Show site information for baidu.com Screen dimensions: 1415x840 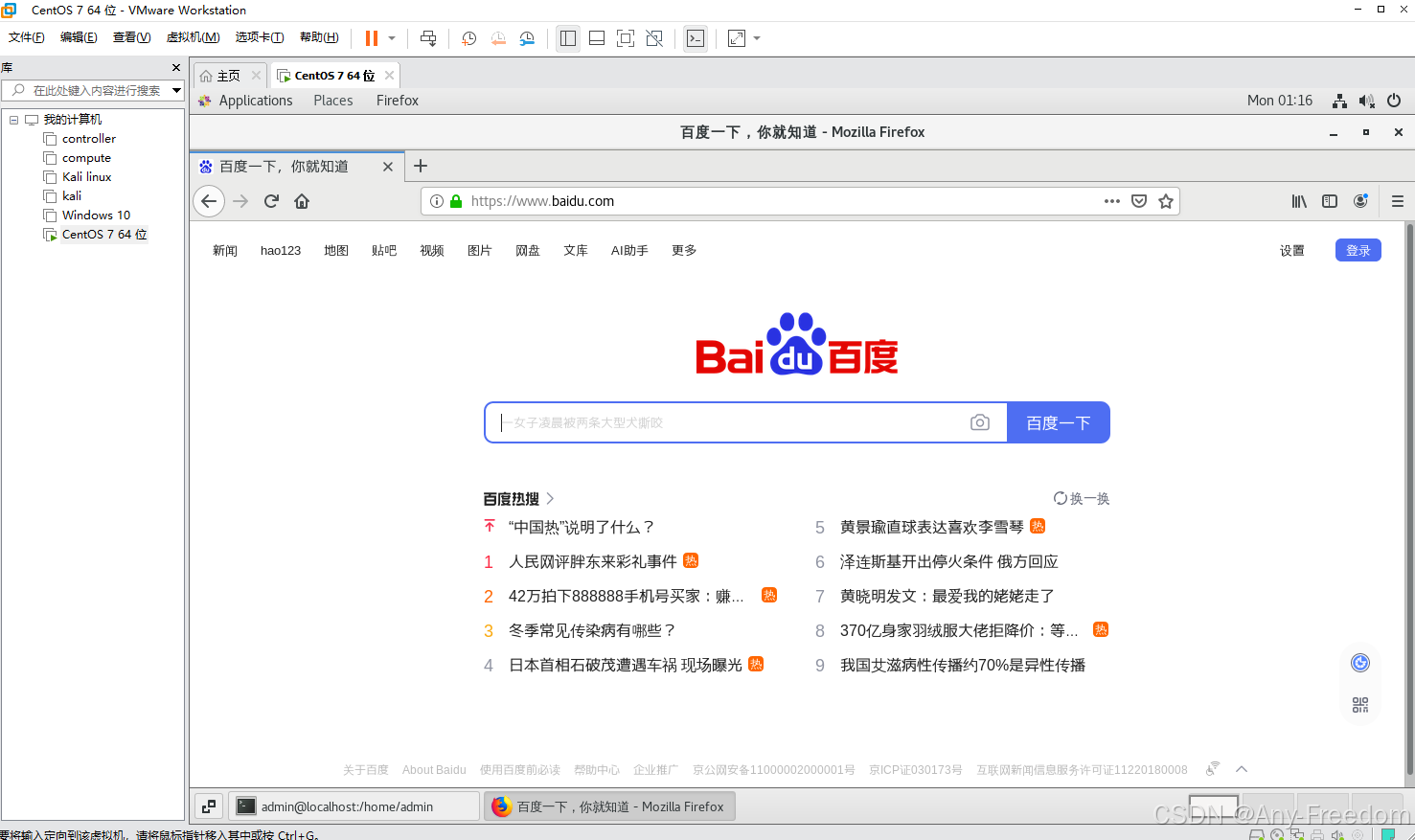point(437,201)
